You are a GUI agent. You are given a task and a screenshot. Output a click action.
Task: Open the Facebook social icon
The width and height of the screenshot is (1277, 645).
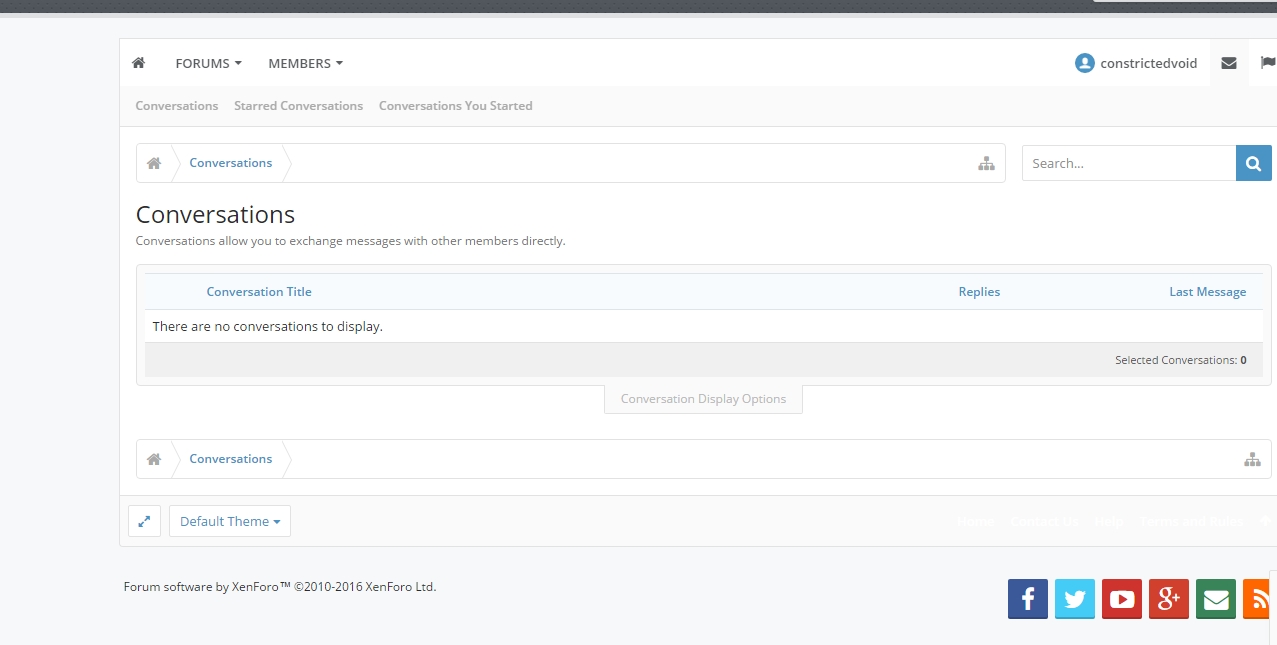[1028, 599]
